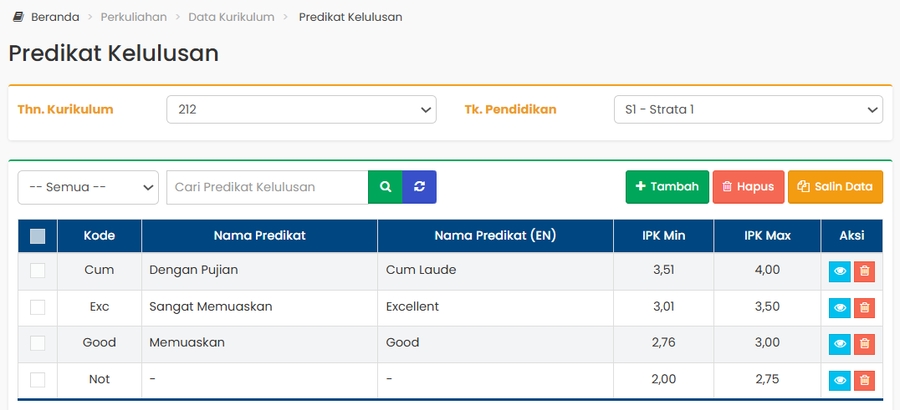Toggle the select-all header checkbox
Screen dimensions: 900x410
pyautogui.click(x=38, y=237)
